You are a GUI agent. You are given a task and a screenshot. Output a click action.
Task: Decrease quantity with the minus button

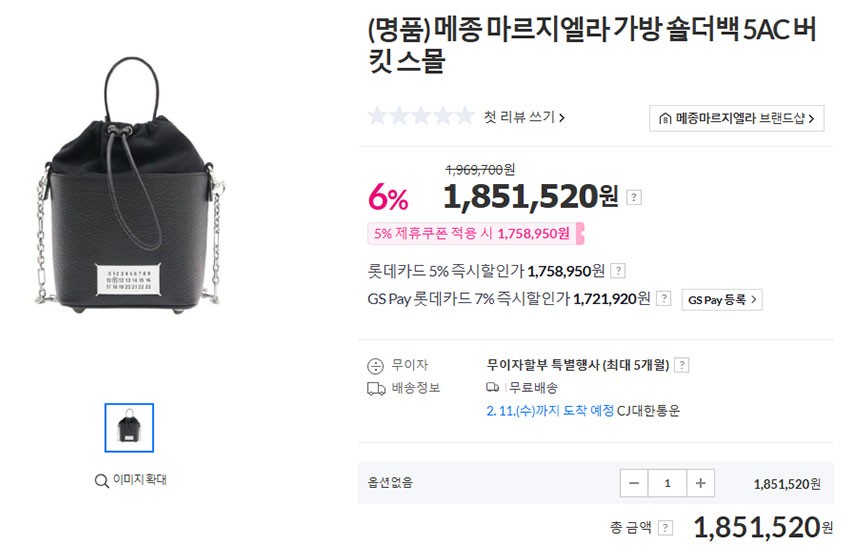click(x=633, y=483)
